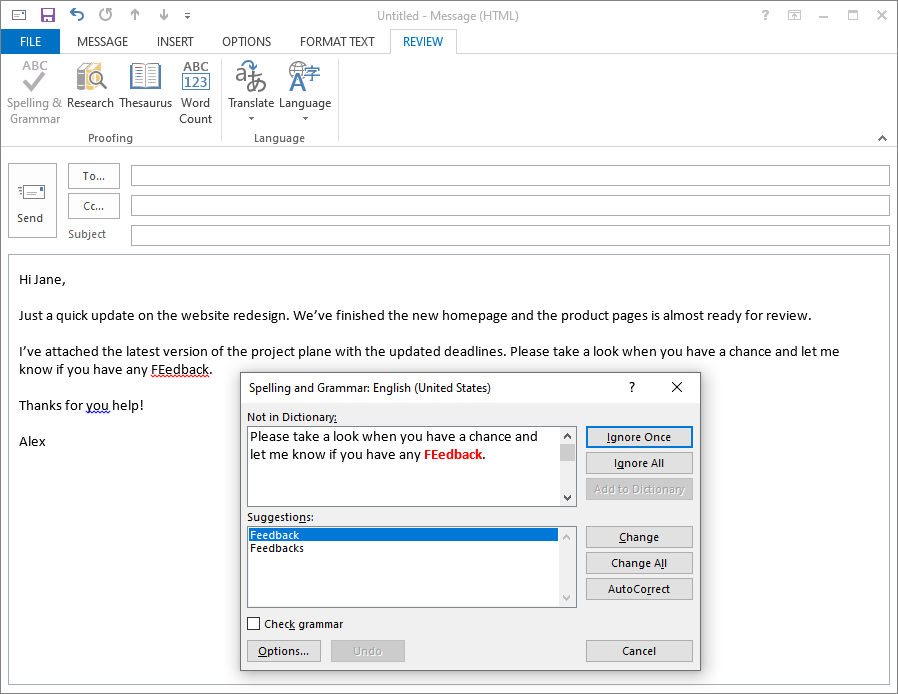Click the Cc... button
This screenshot has width=898, height=694.
94,206
